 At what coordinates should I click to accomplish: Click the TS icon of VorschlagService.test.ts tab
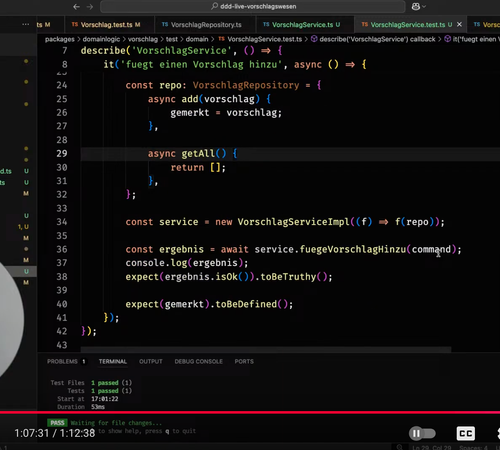click(x=365, y=24)
